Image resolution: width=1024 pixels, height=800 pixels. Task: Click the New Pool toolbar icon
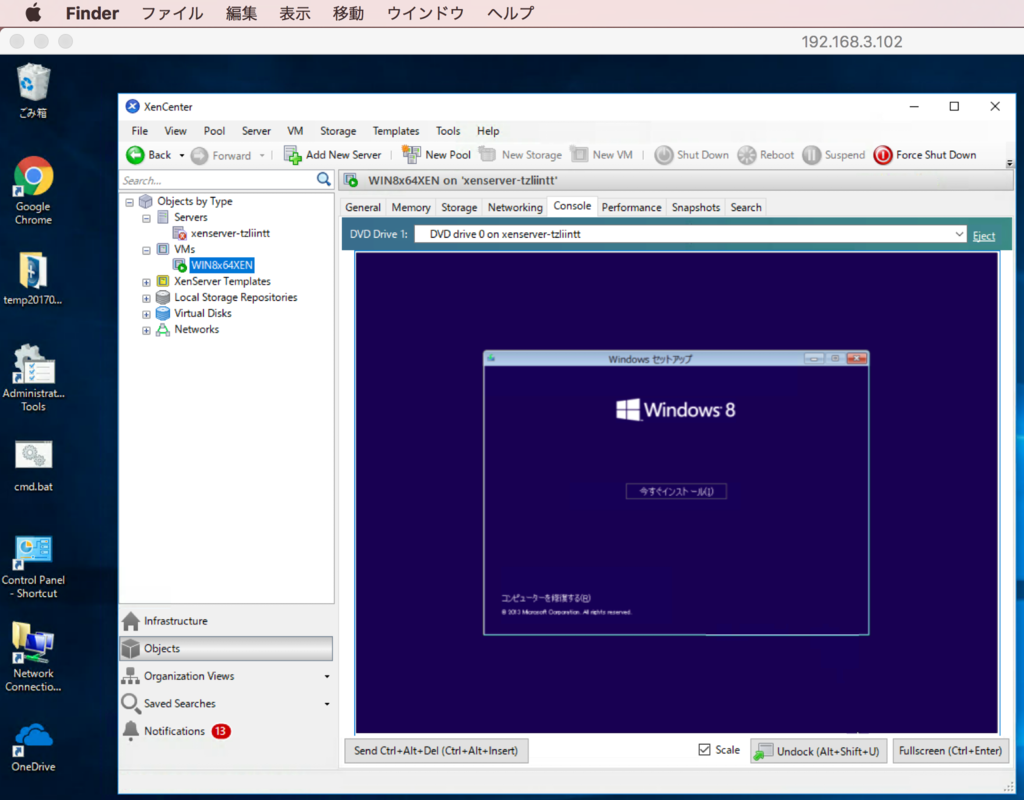(411, 155)
